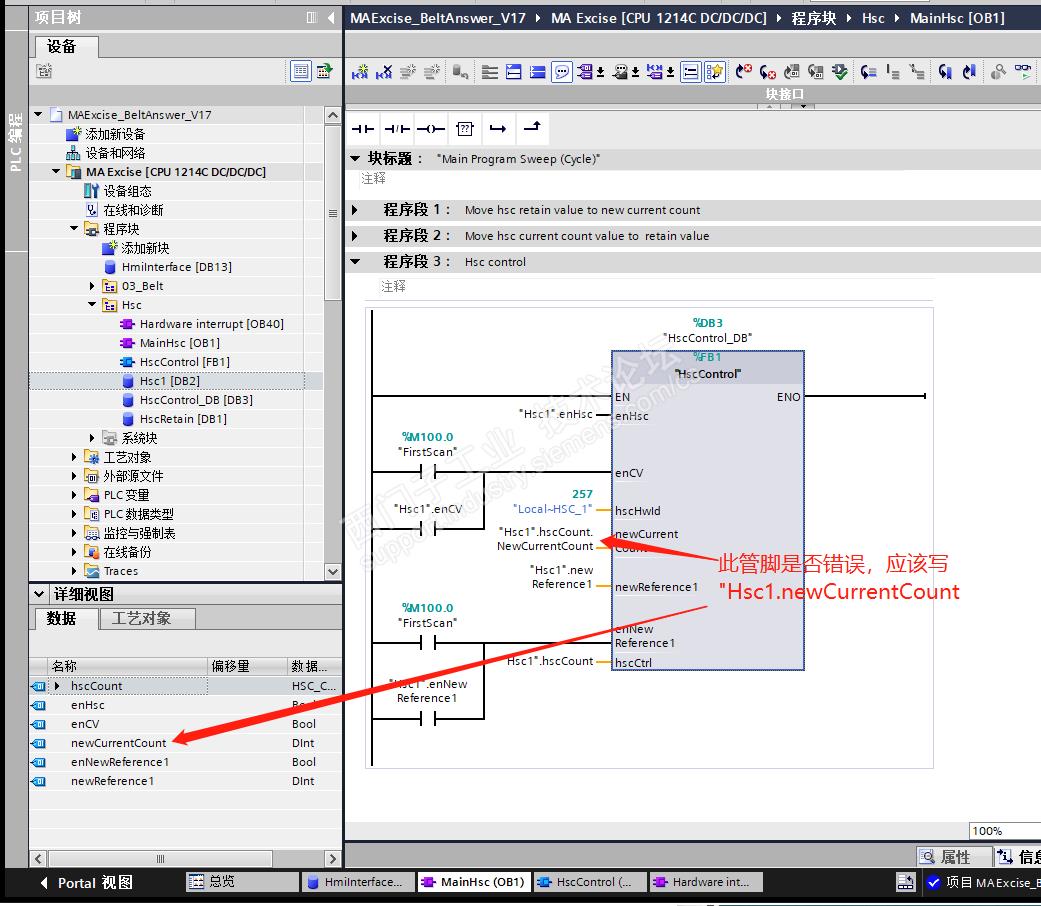Collapse project tree with arrow icon
This screenshot has width=1041, height=906.
[x=331, y=18]
